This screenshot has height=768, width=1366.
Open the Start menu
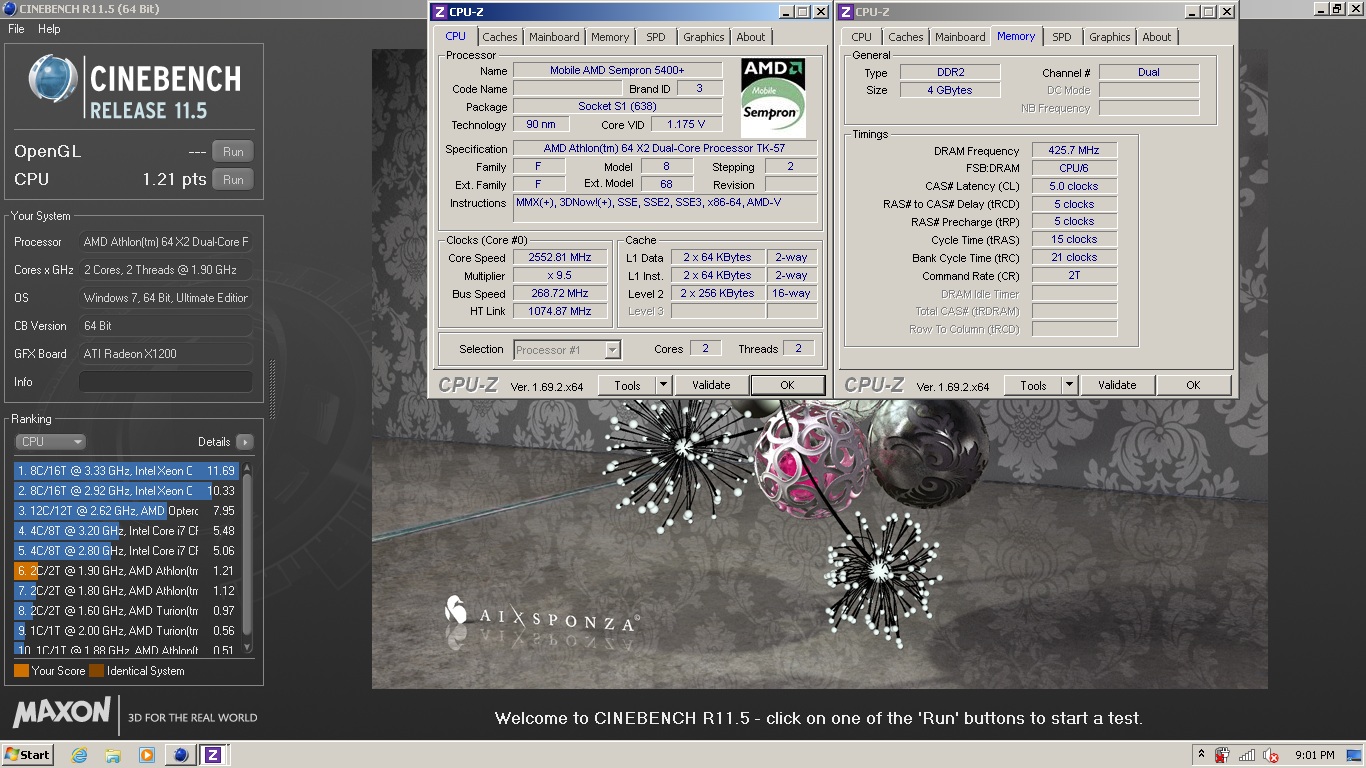click(28, 755)
